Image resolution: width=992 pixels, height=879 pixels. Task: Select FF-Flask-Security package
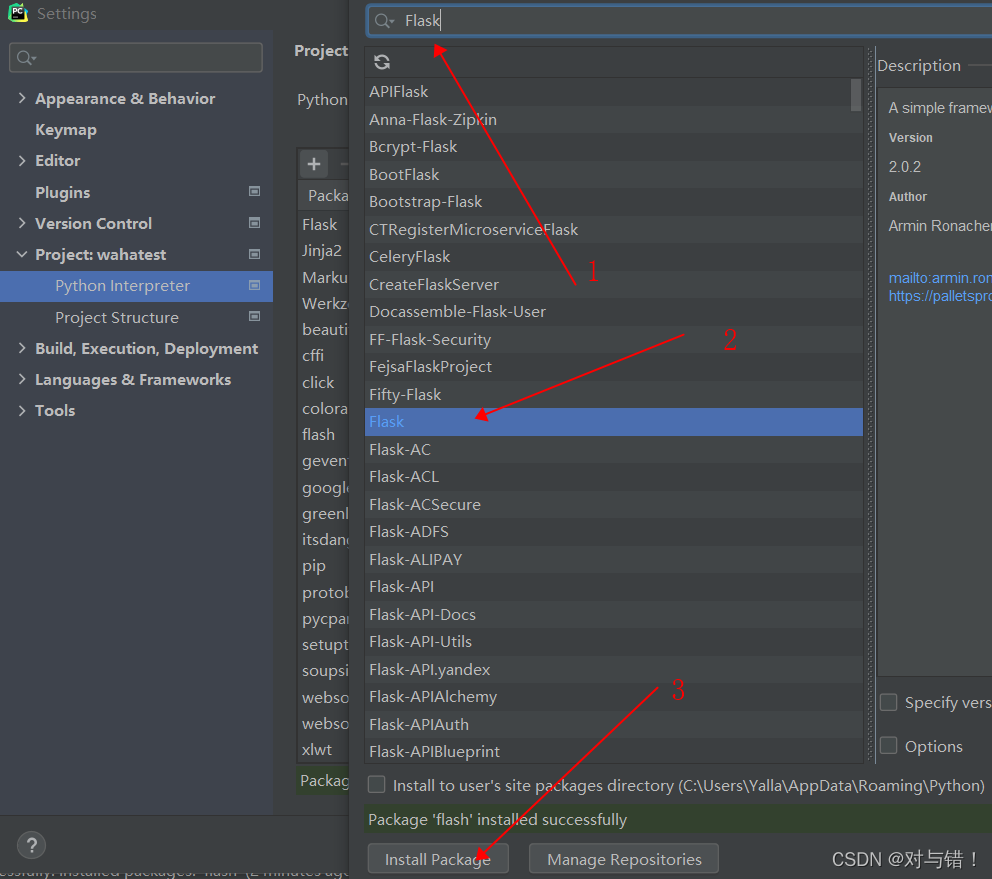[x=614, y=340]
